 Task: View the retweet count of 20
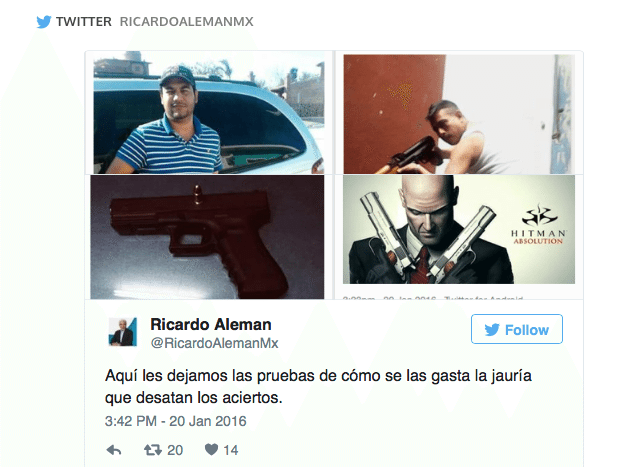point(175,450)
